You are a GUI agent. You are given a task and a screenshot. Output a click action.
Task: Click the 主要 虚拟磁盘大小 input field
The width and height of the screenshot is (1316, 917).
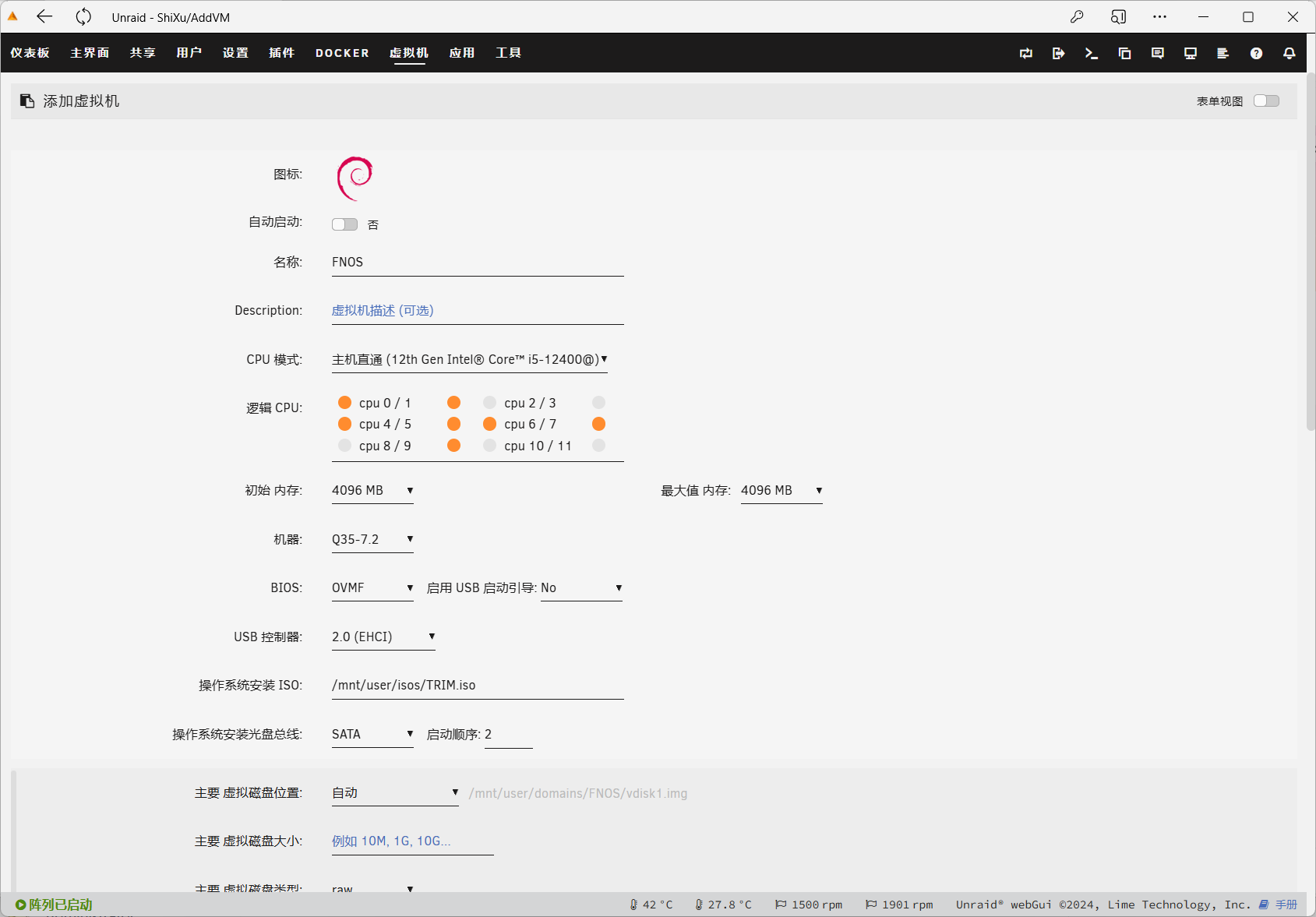point(412,841)
